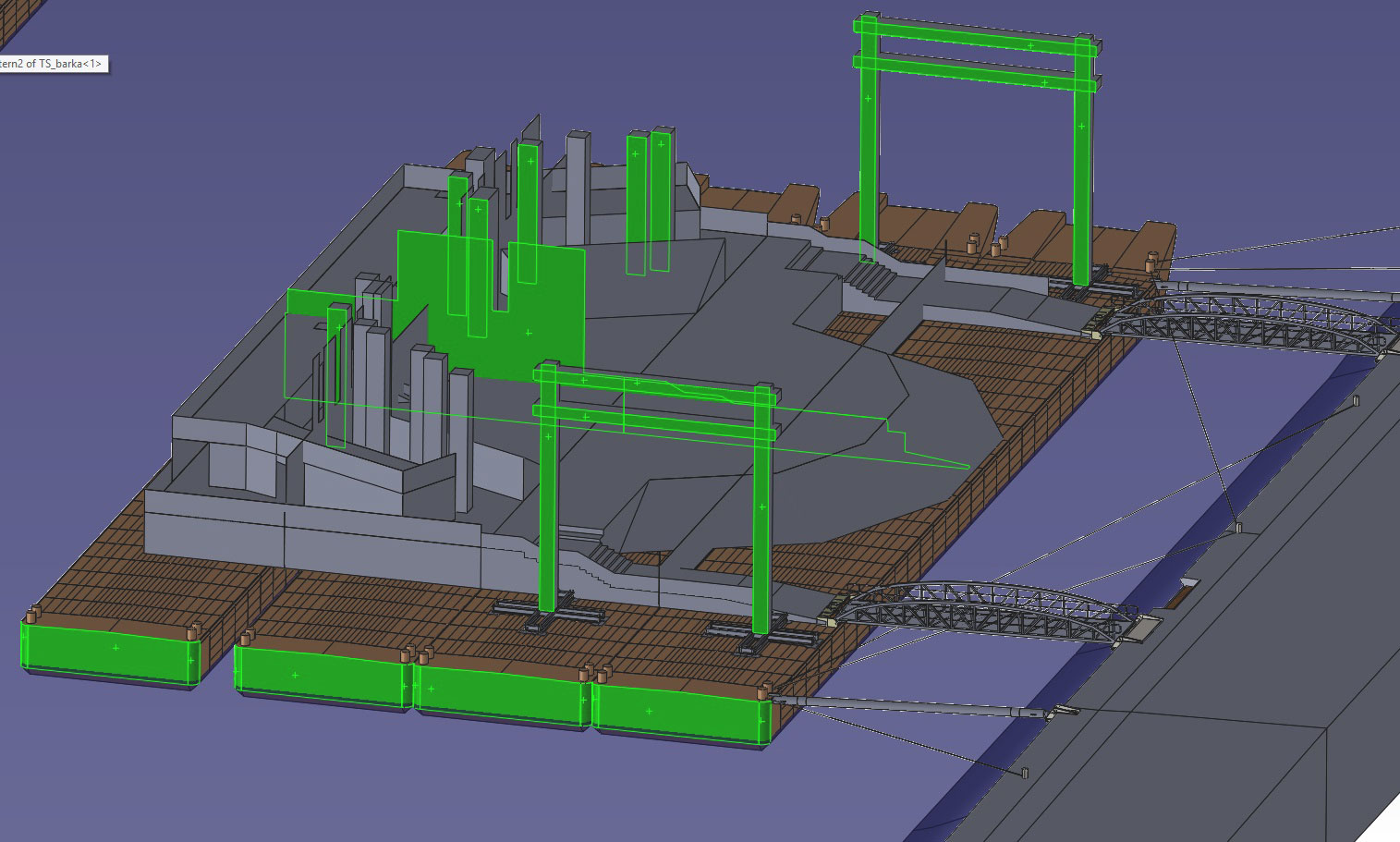Select the front gantry's left green post
Image resolution: width=1400 pixels, height=842 pixels.
547,487
